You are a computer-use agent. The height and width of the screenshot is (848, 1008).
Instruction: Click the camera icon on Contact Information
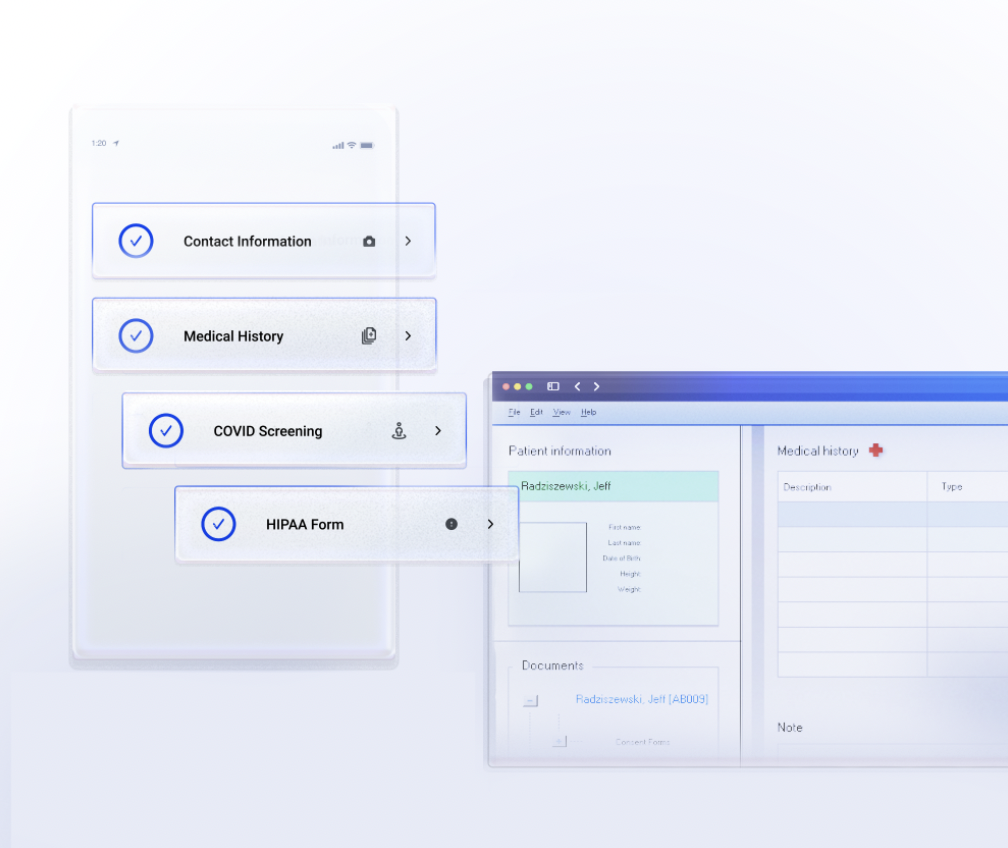(x=369, y=241)
